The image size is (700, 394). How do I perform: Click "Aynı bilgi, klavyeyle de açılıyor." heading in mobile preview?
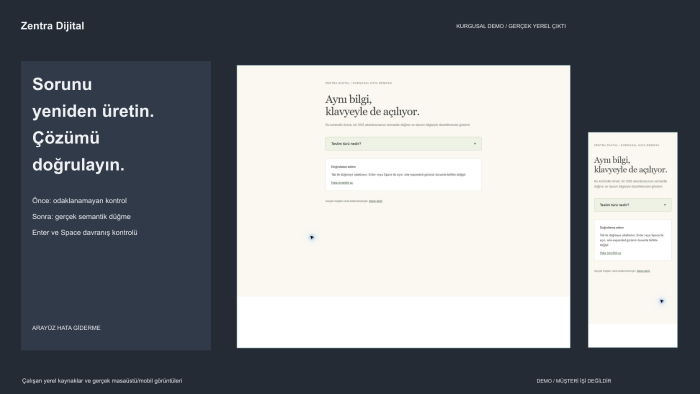(x=630, y=165)
